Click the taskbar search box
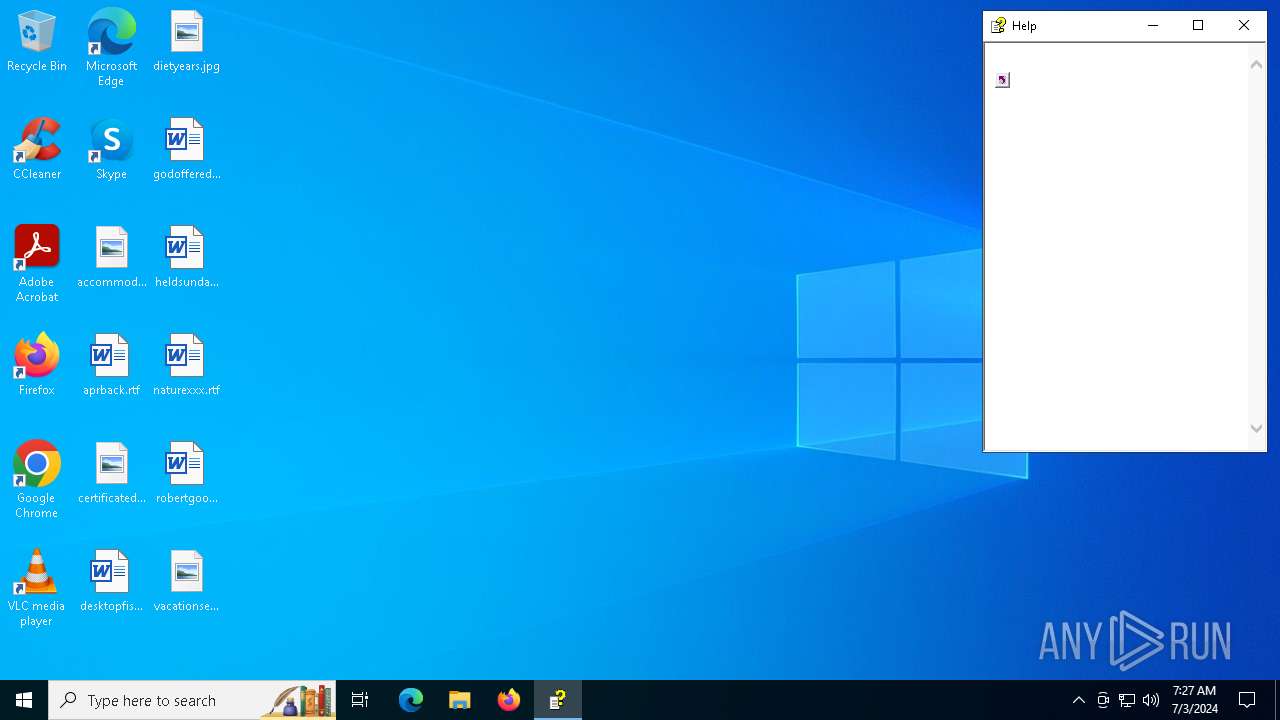 coord(192,700)
